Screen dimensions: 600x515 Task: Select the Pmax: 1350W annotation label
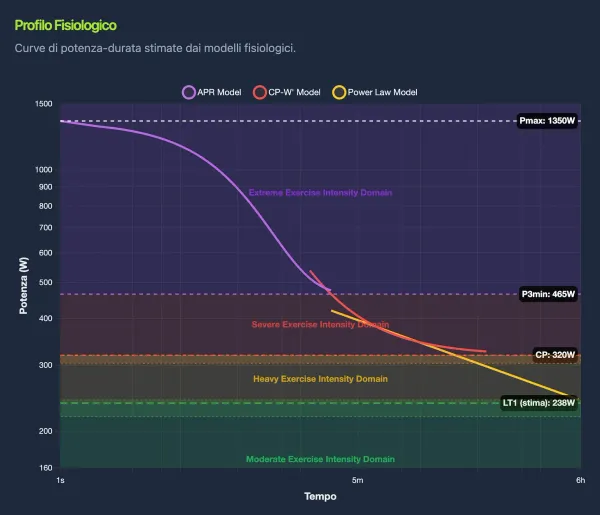(x=547, y=121)
